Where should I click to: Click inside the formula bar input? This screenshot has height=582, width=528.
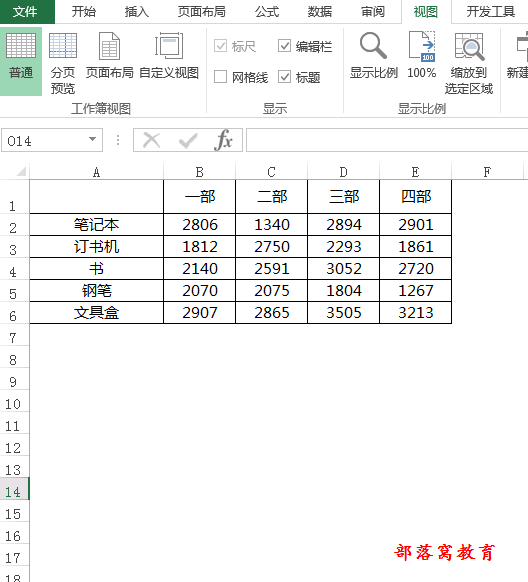coord(387,140)
